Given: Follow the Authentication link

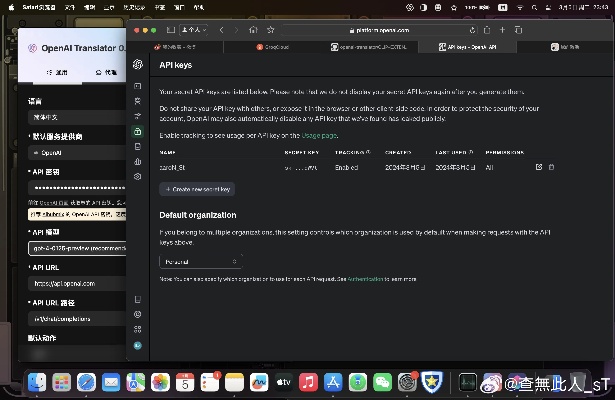Looking at the screenshot, I should point(365,279).
